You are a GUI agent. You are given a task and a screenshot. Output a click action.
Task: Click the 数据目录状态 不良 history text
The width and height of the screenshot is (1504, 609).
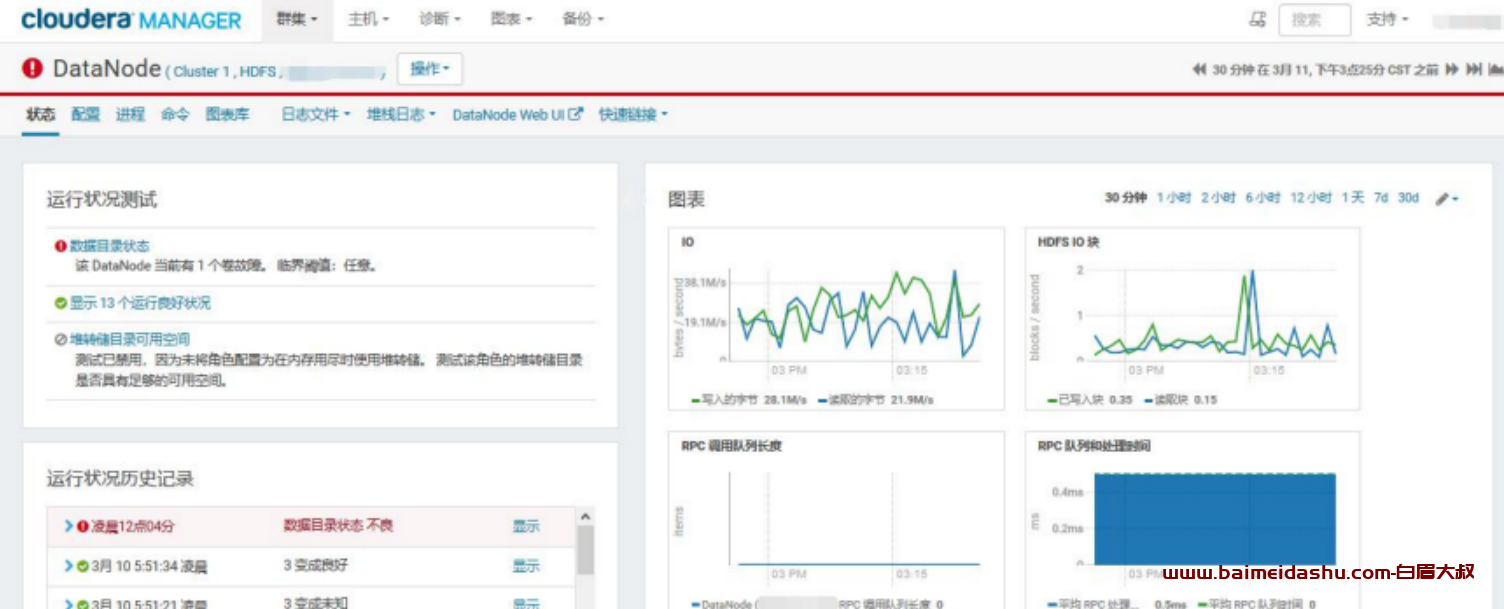pos(338,526)
